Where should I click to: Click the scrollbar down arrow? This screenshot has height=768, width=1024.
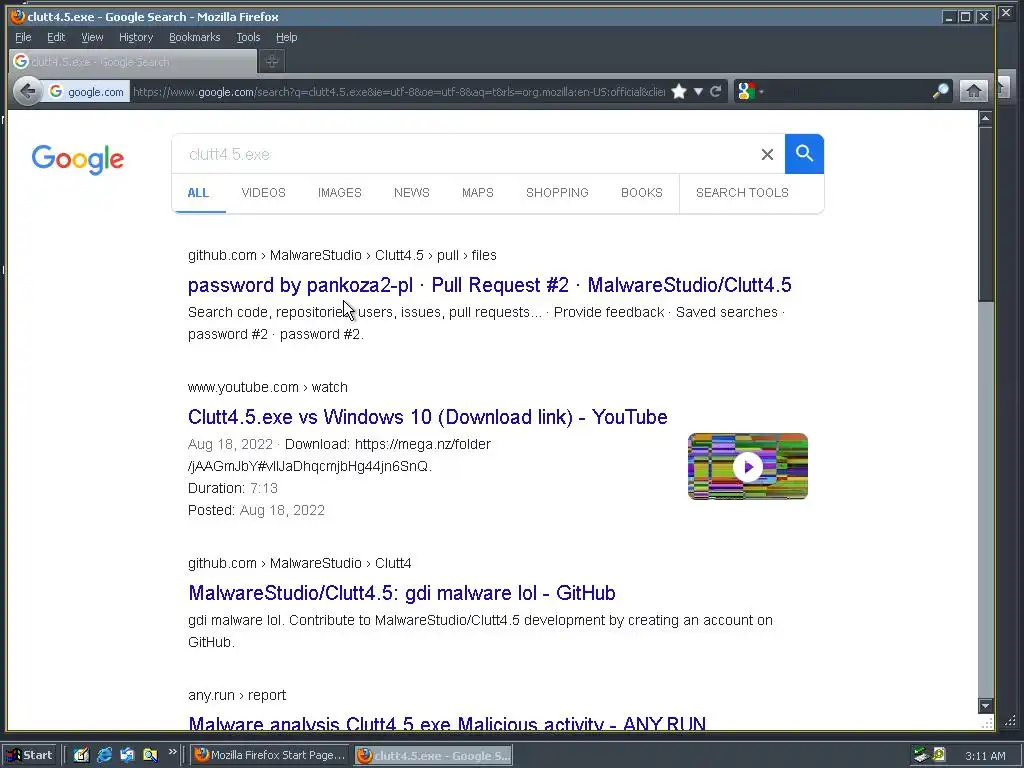click(985, 705)
